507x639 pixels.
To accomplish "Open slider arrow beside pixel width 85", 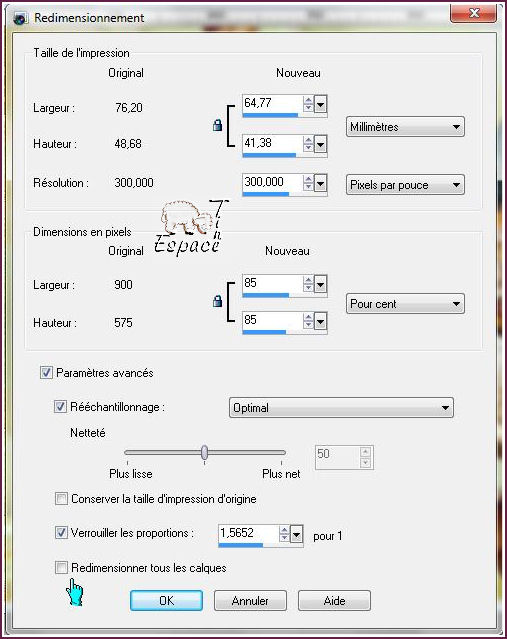I will 321,284.
